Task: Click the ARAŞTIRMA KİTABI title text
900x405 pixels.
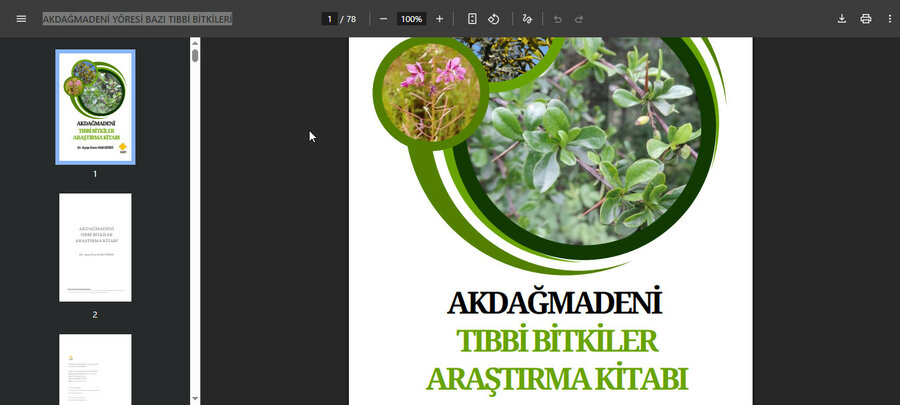Action: tap(557, 379)
